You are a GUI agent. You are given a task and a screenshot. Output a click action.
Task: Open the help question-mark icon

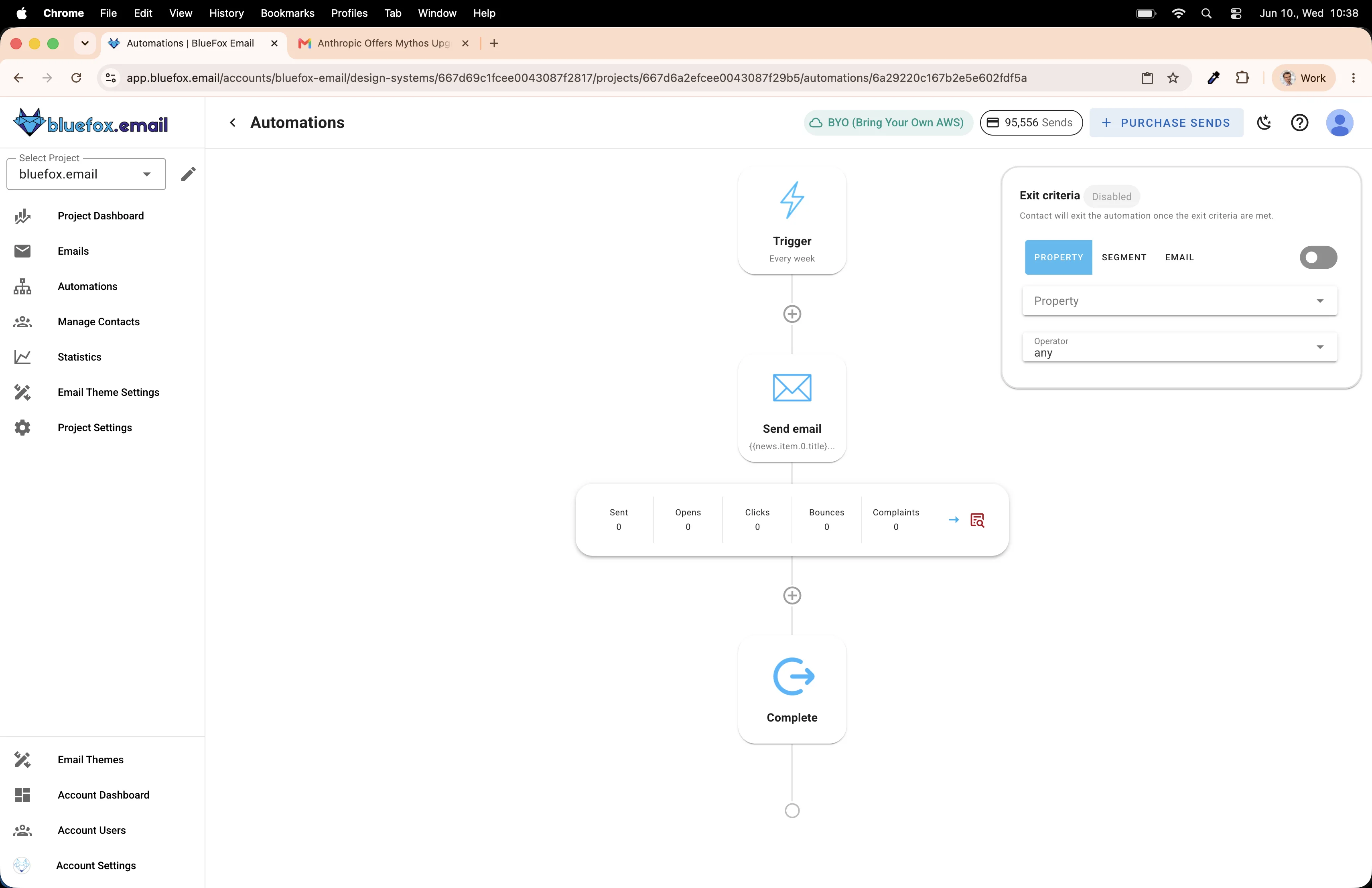pyautogui.click(x=1299, y=123)
